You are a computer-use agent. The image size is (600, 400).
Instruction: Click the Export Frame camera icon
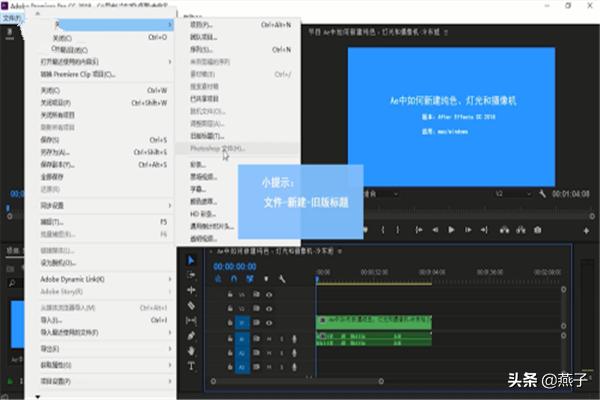pyautogui.click(x=538, y=229)
